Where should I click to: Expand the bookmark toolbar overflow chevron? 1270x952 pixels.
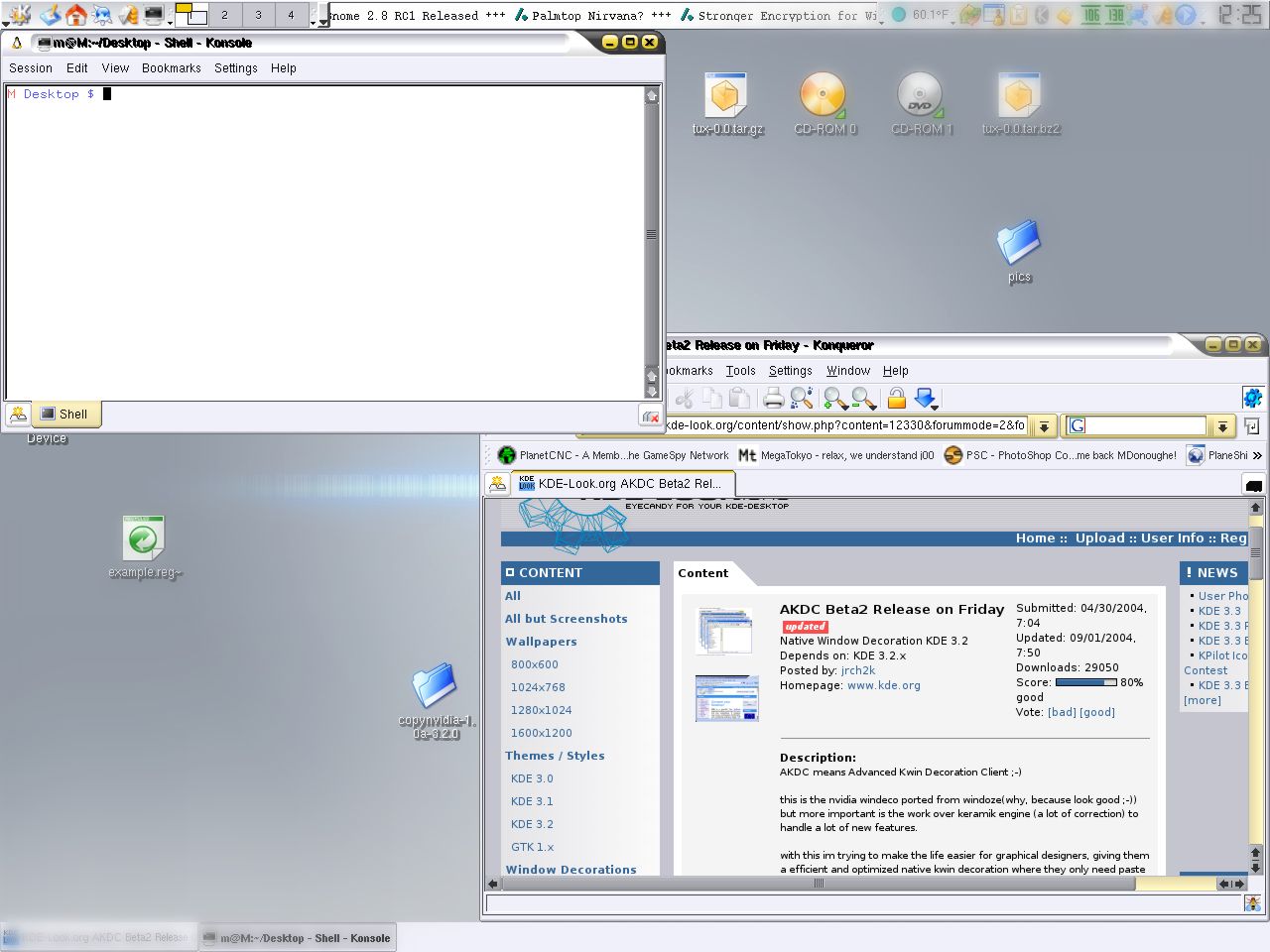point(1258,455)
